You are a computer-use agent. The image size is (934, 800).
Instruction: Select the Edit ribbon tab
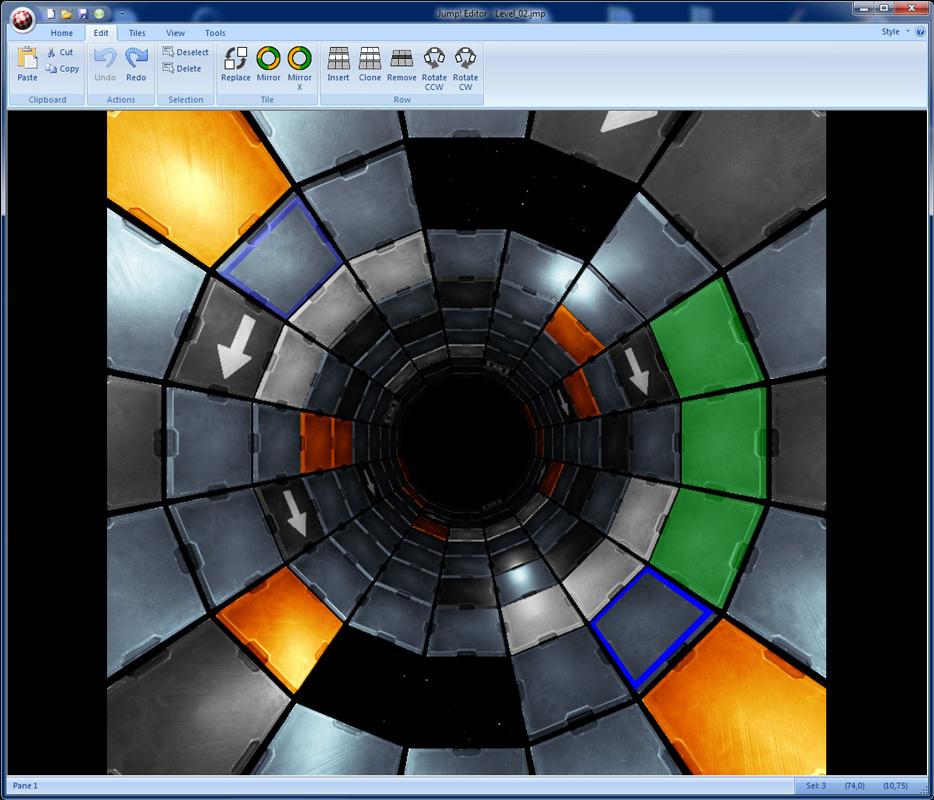point(101,33)
